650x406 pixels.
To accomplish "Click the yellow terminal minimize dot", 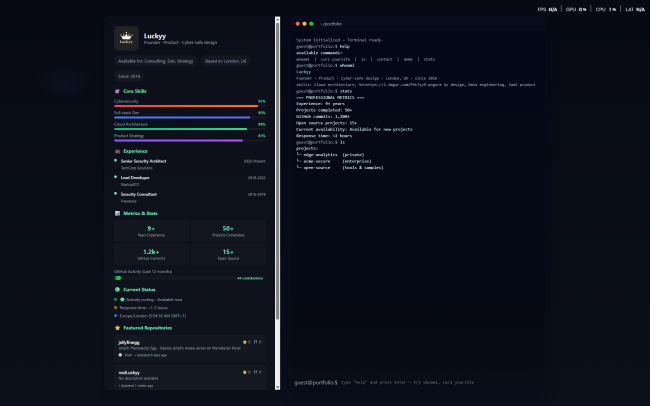I will point(304,23).
